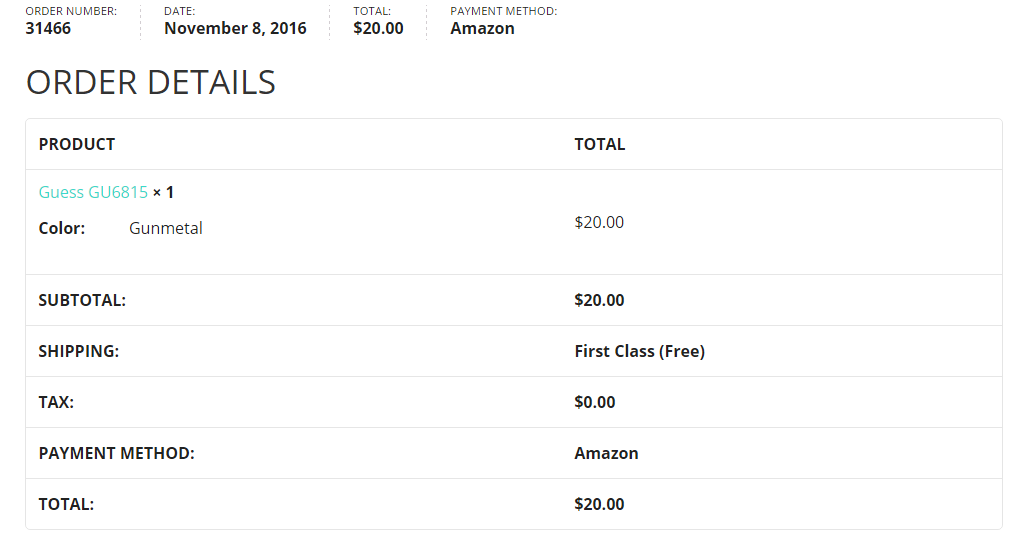Viewport: 1030px width, 543px height.
Task: Click Amazon in the table's payment row
Action: coord(606,453)
